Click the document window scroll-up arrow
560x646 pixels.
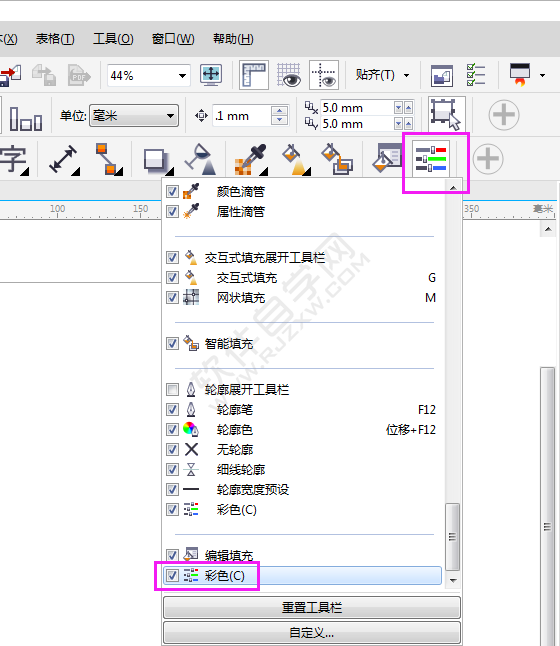(548, 229)
